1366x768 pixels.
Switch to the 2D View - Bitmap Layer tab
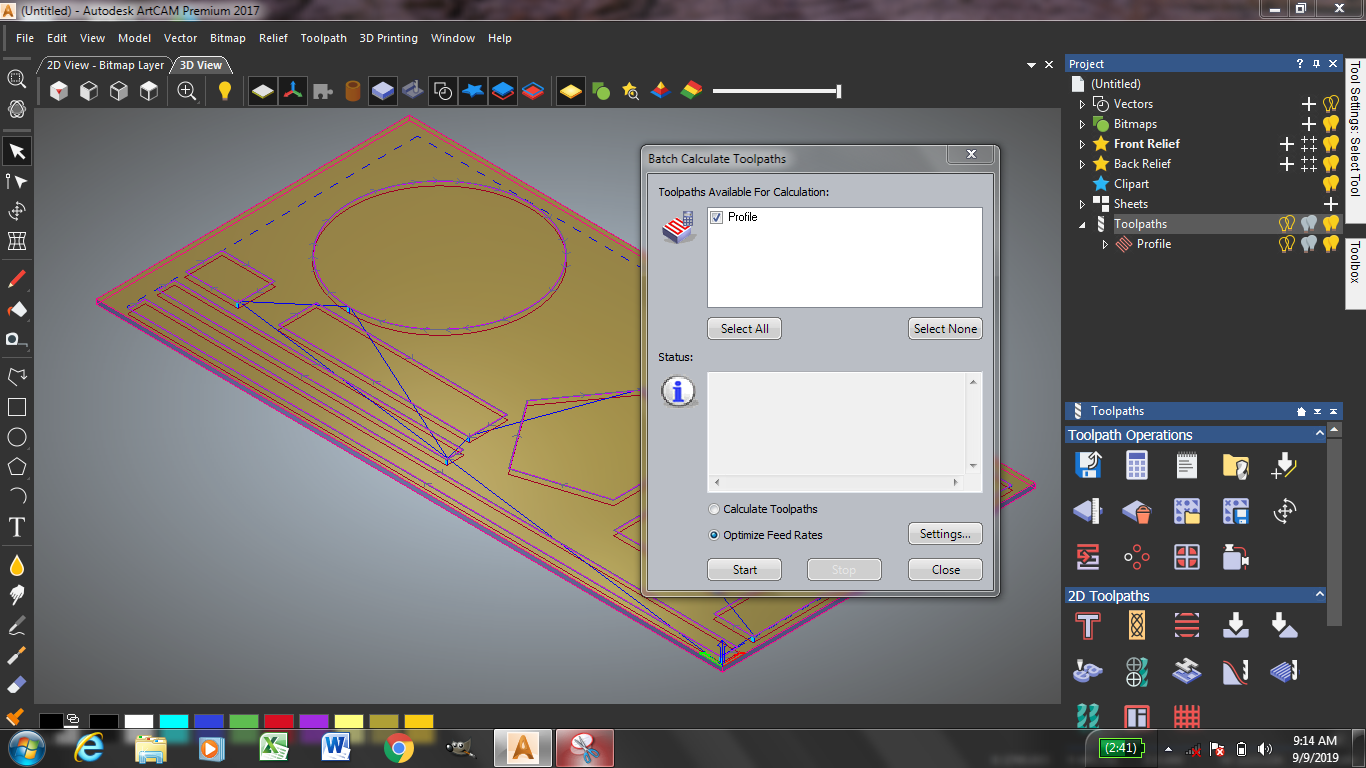(x=105, y=65)
